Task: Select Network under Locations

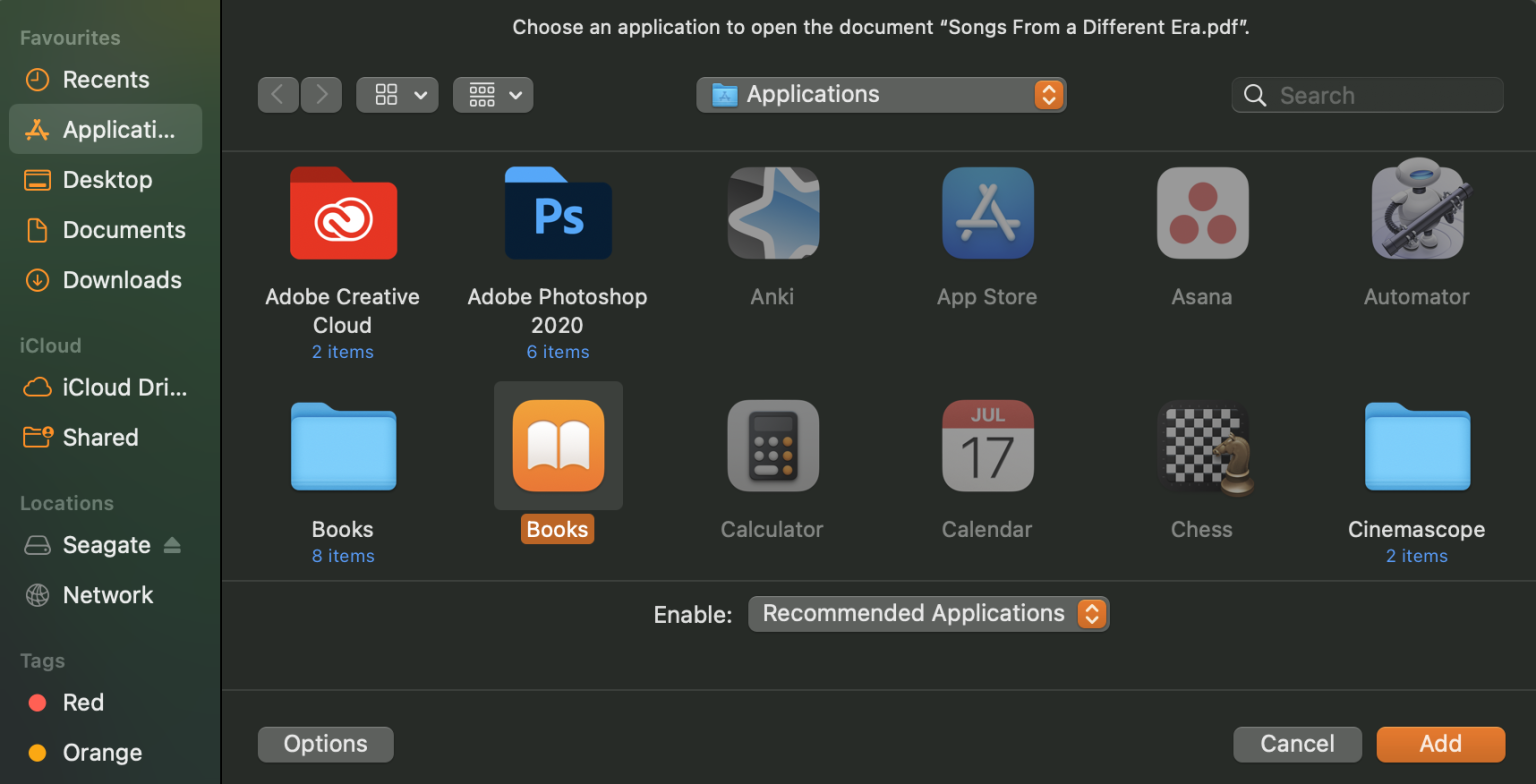Action: coord(107,594)
